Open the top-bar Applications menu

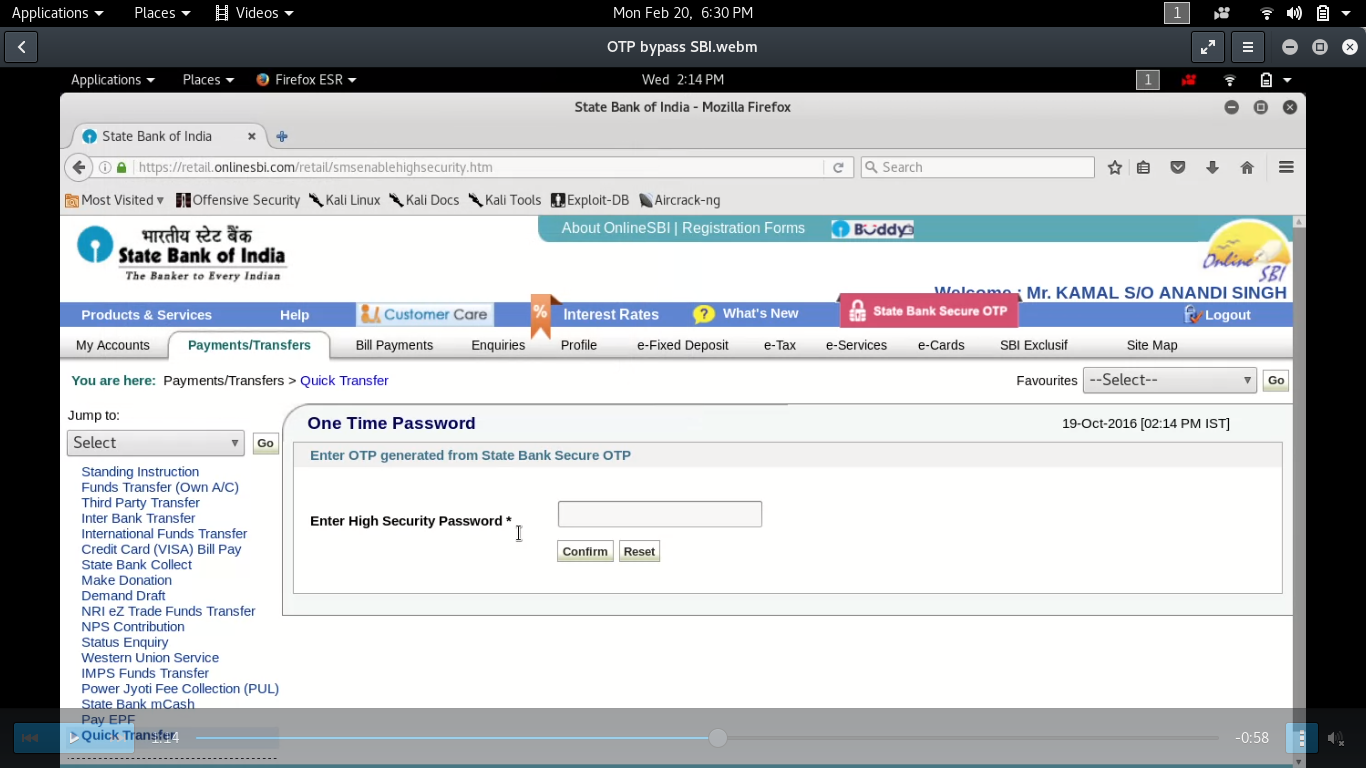[x=57, y=13]
